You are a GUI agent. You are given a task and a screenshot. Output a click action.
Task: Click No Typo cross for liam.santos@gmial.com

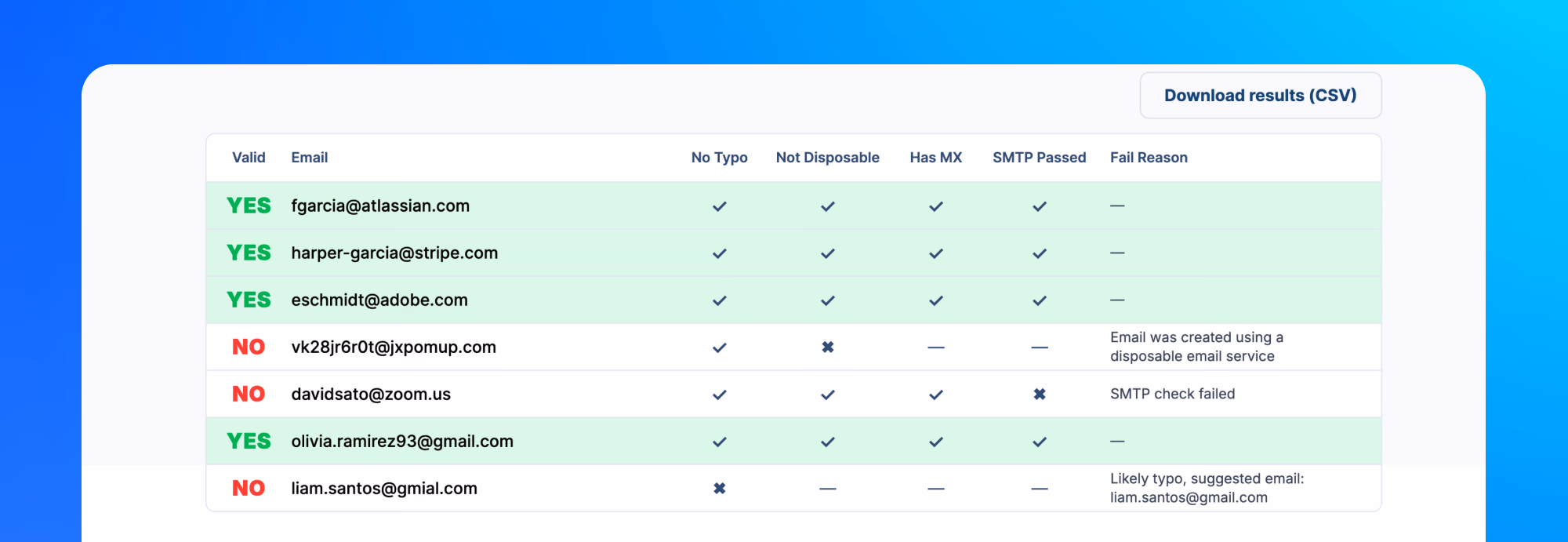[x=719, y=488]
